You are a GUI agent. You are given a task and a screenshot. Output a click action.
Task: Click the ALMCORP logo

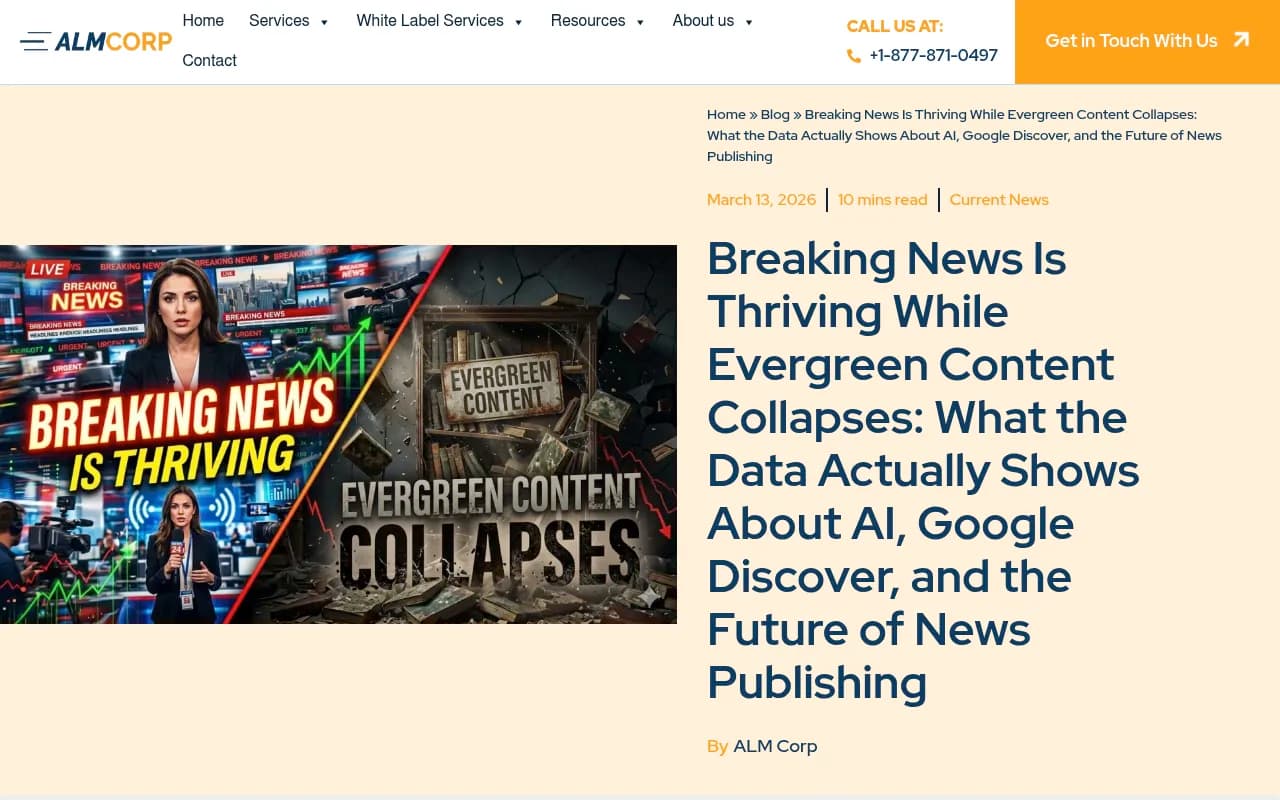(x=113, y=42)
